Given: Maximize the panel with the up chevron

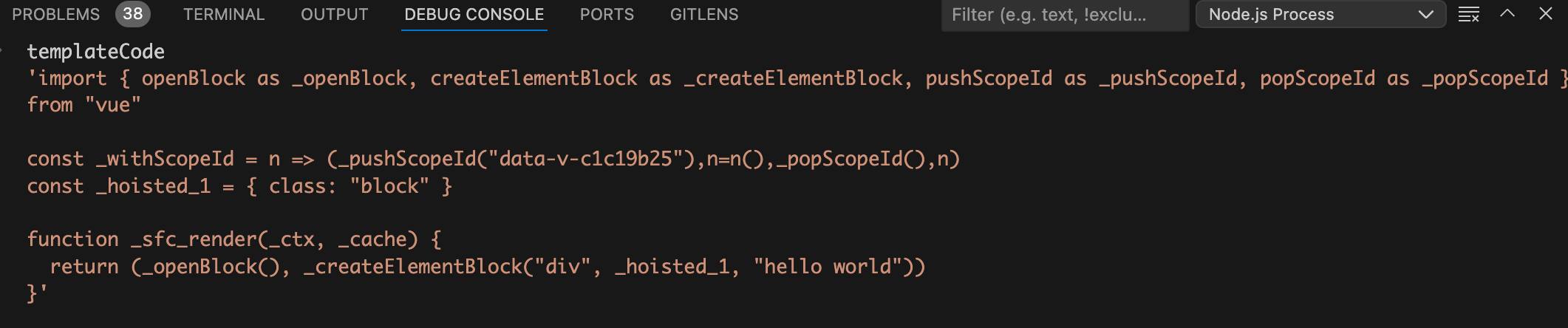Looking at the screenshot, I should coord(1507,14).
